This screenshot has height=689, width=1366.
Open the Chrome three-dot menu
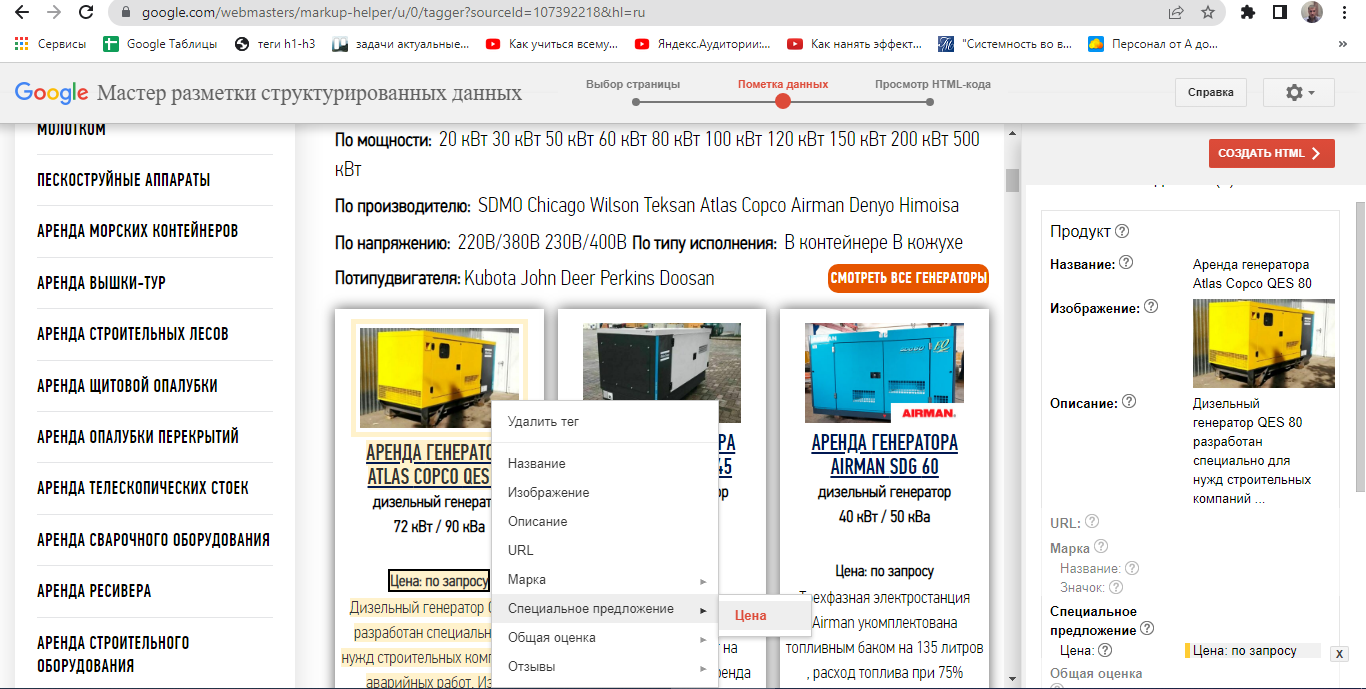(x=1346, y=13)
